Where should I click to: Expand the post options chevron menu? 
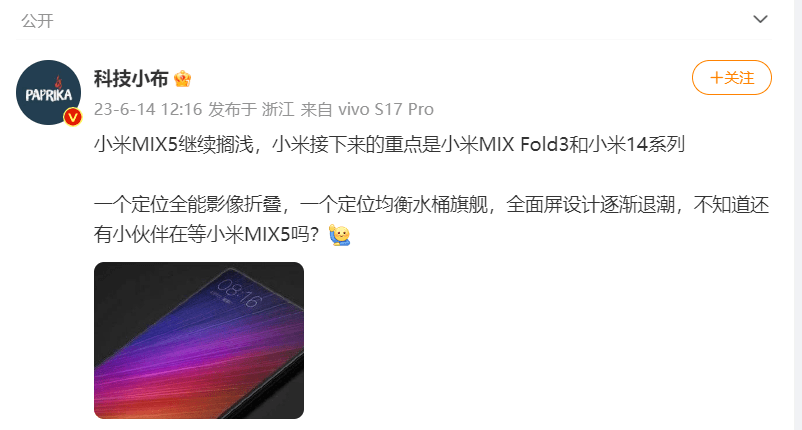760,19
